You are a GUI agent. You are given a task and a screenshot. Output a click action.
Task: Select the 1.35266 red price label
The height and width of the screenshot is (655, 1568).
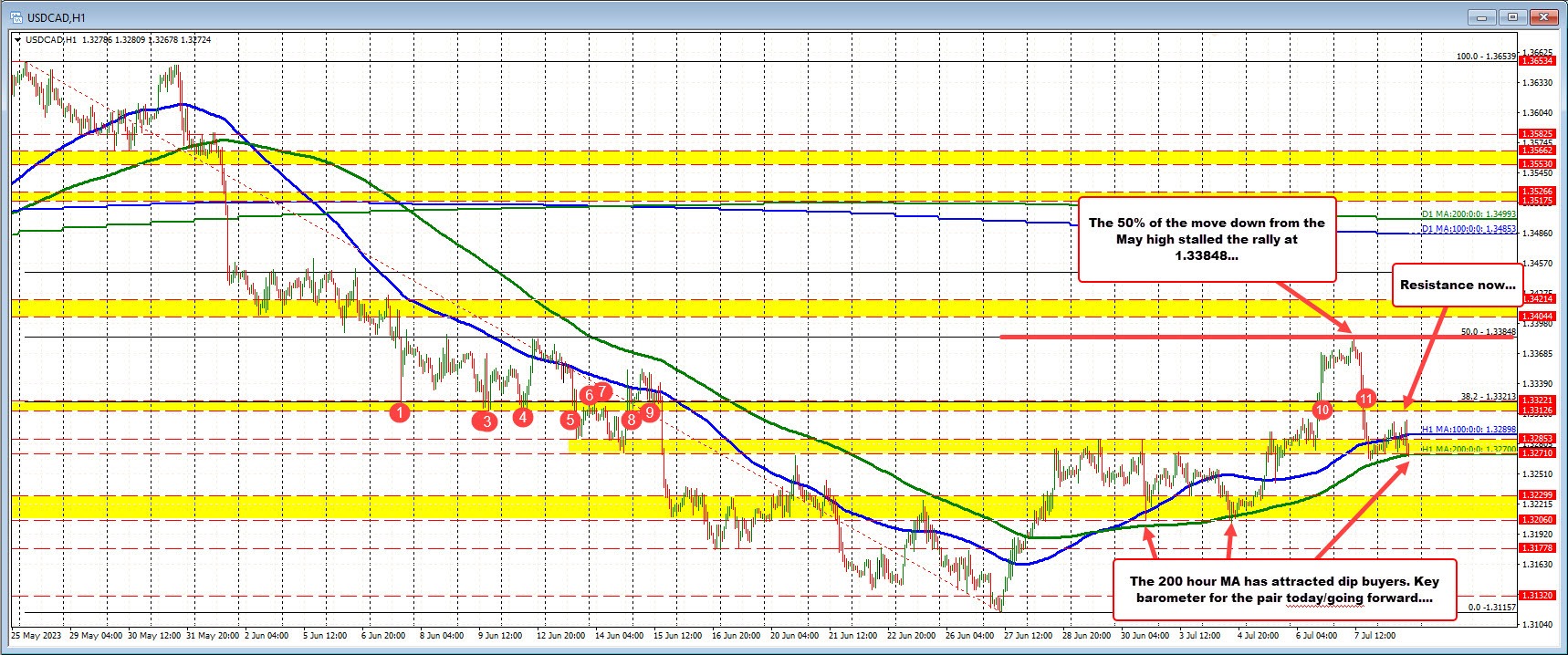pos(1537,192)
